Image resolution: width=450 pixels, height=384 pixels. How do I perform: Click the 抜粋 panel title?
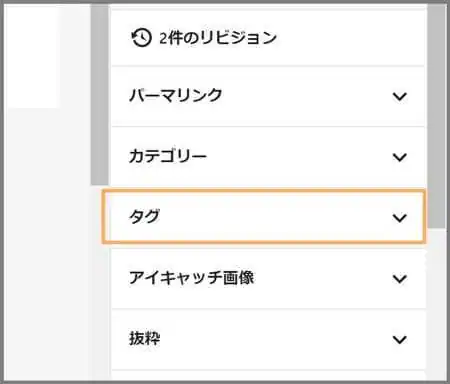145,338
